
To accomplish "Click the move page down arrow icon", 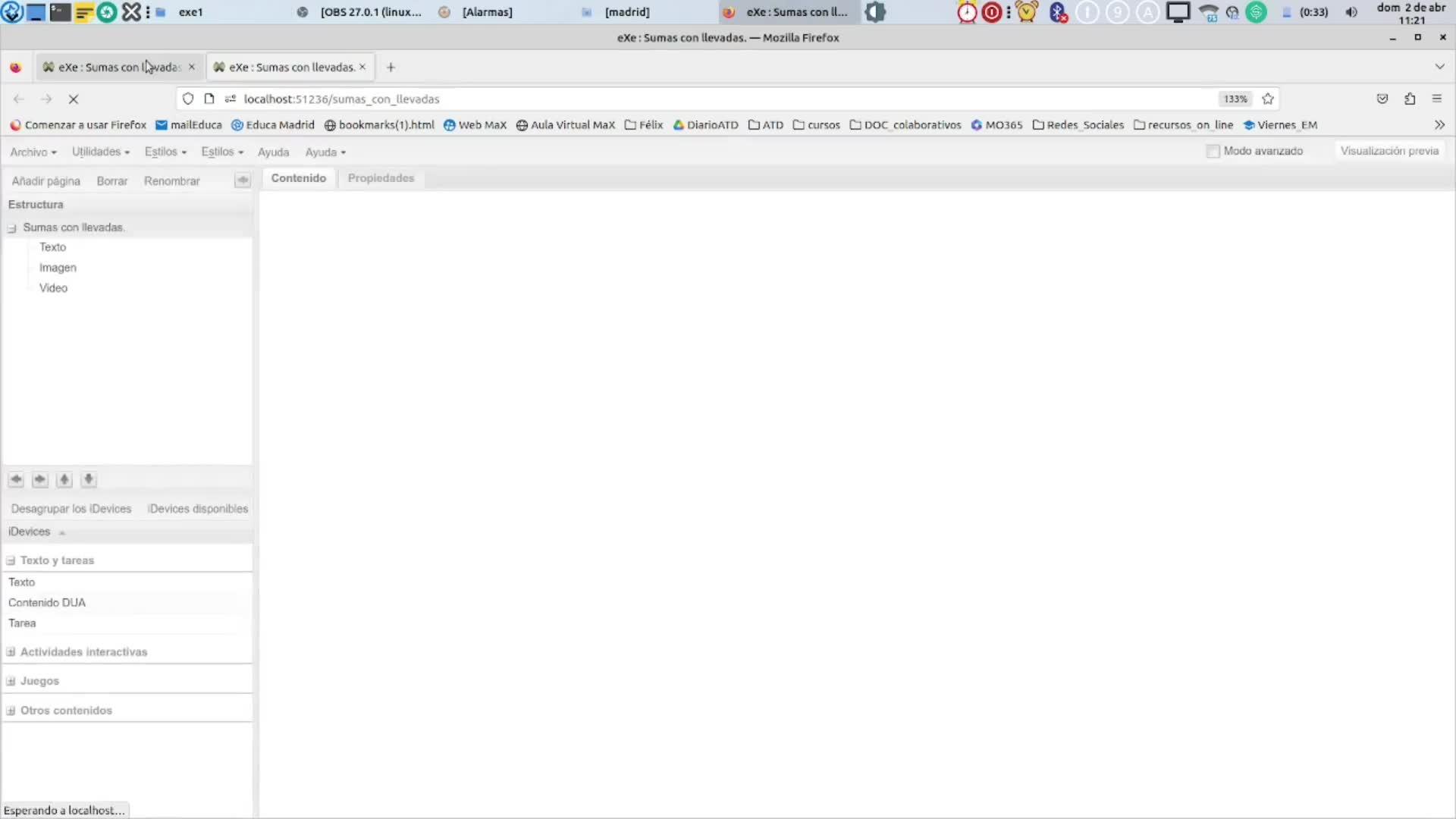I will pyautogui.click(x=89, y=479).
